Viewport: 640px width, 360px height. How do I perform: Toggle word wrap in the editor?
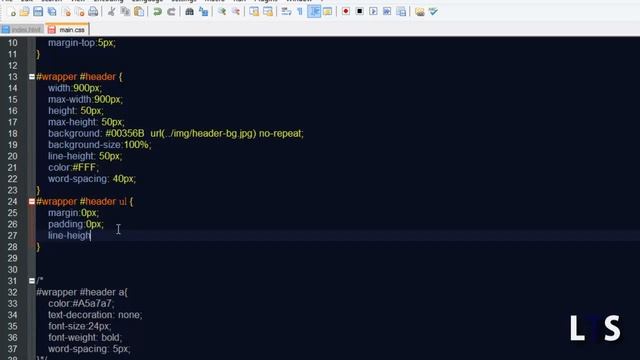(x=286, y=12)
